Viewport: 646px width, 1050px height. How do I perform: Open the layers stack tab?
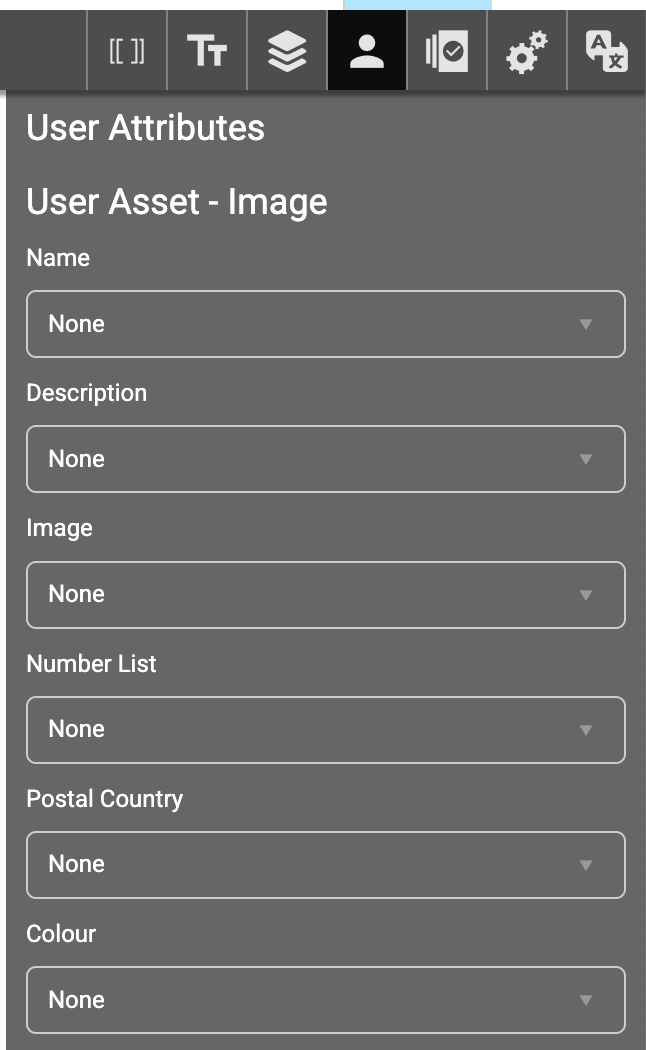(287, 52)
